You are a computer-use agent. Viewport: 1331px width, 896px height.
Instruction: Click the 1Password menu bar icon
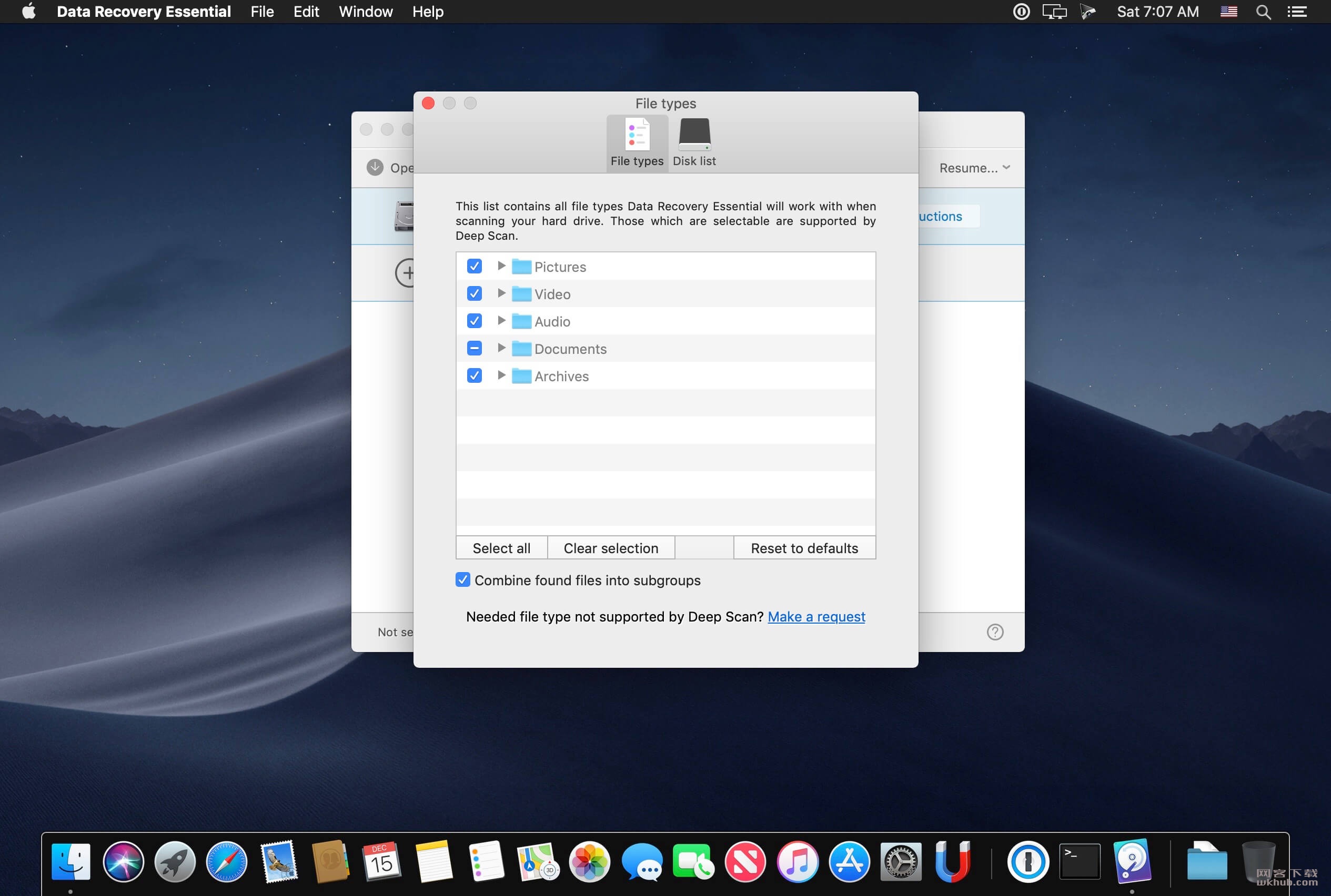click(1021, 12)
